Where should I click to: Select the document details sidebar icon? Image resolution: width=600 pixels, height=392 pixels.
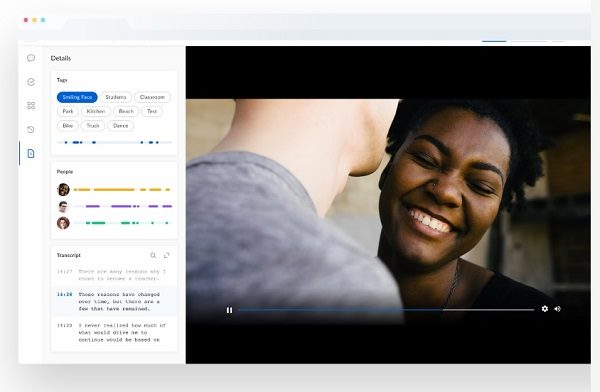31,154
